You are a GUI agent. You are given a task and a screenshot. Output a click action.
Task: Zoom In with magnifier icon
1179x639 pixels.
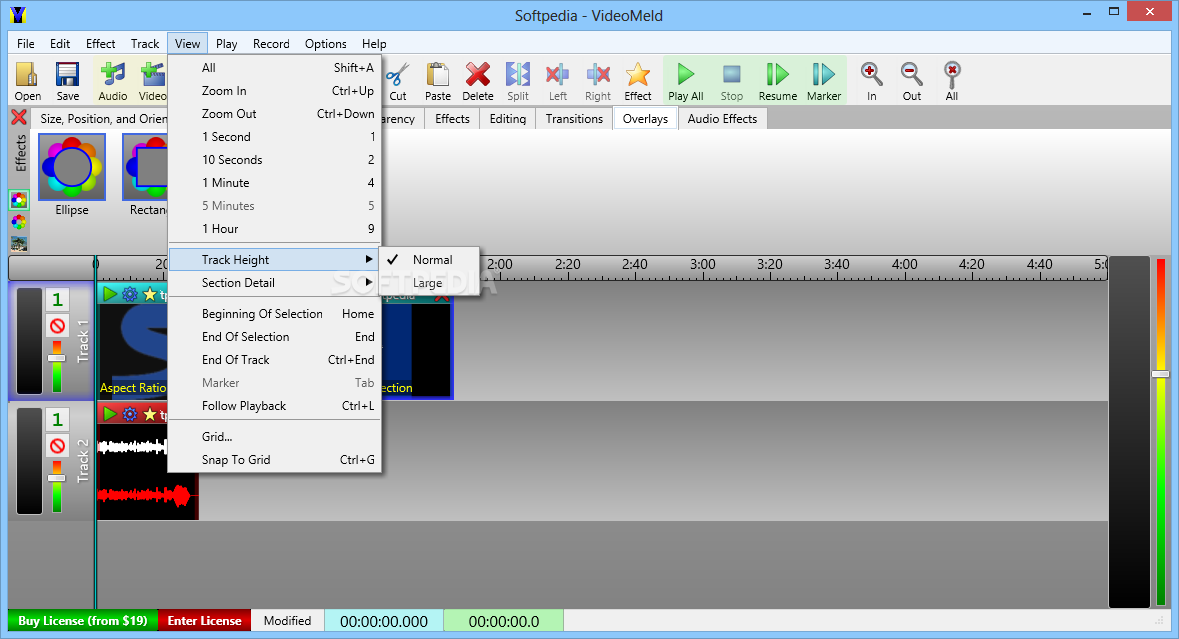[x=871, y=81]
